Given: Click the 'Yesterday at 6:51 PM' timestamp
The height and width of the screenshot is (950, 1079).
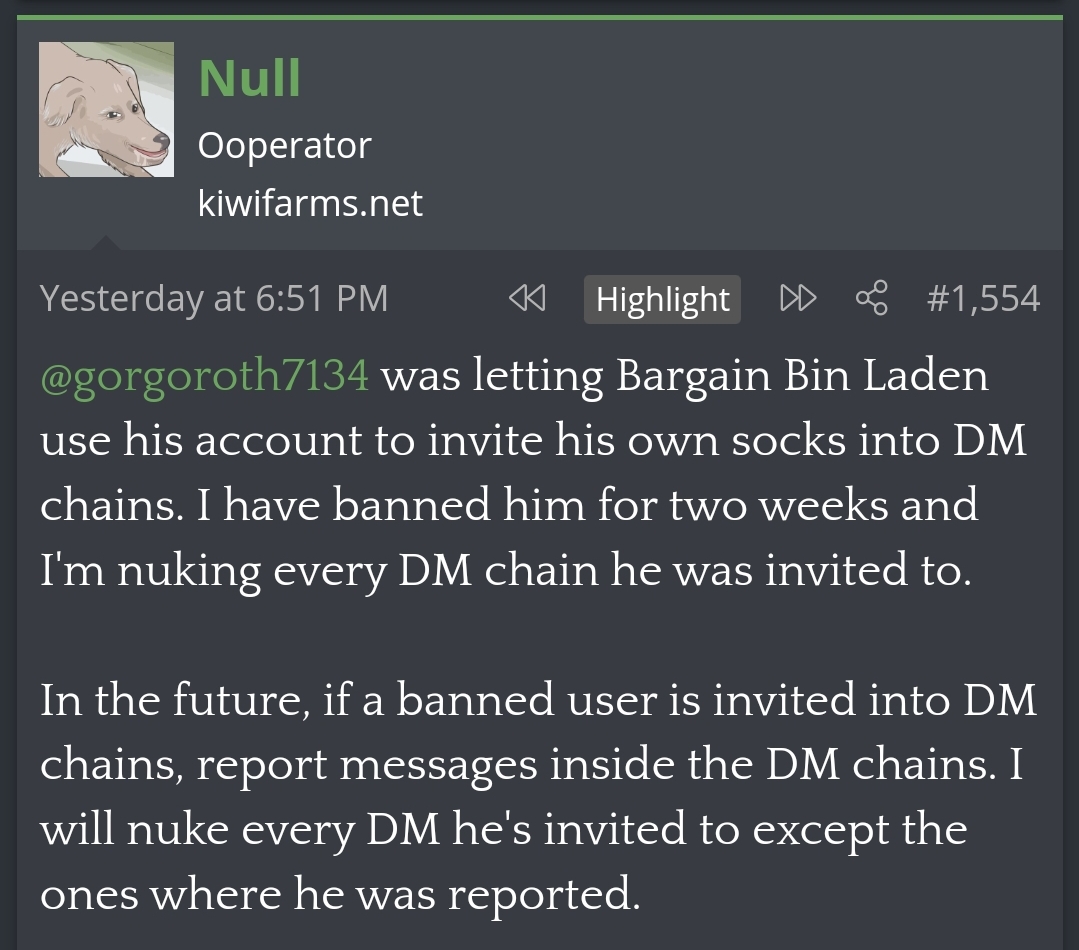Looking at the screenshot, I should pos(213,299).
